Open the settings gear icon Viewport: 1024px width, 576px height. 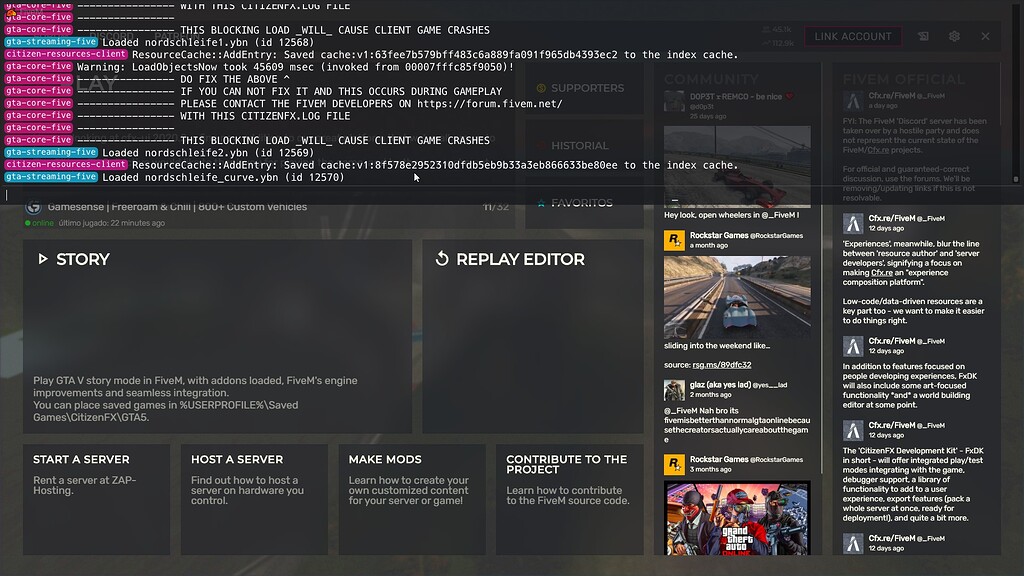(954, 37)
